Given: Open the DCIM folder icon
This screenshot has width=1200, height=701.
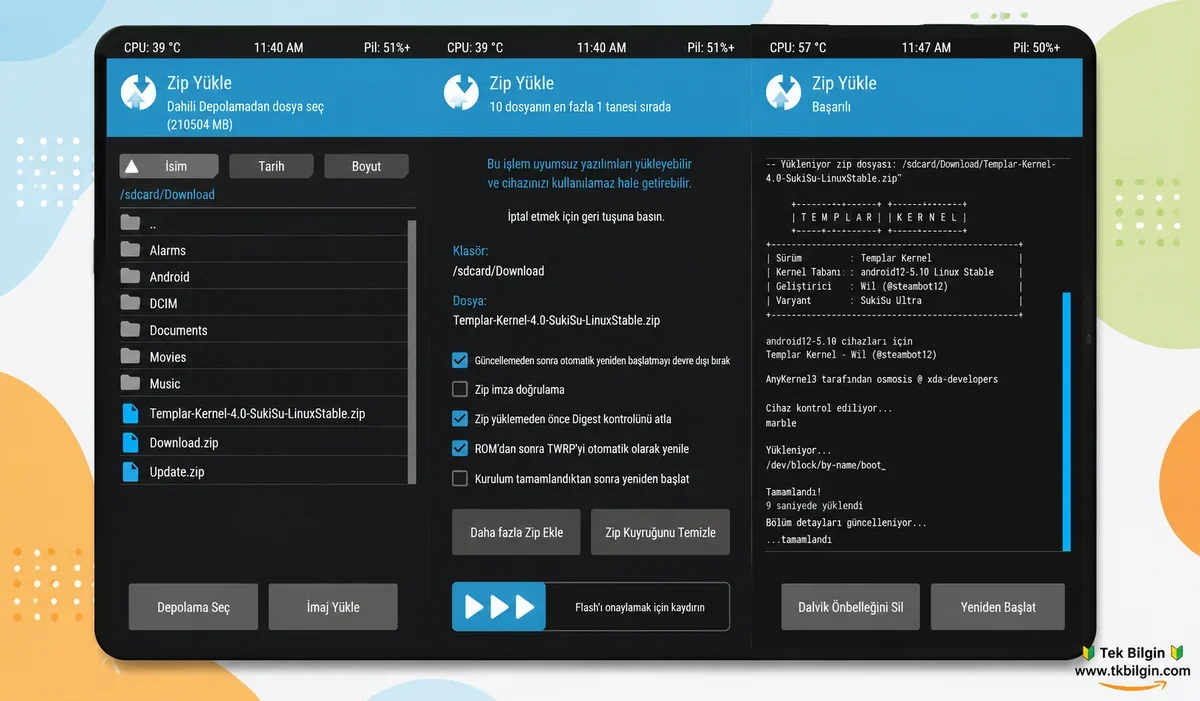Looking at the screenshot, I should tap(130, 302).
